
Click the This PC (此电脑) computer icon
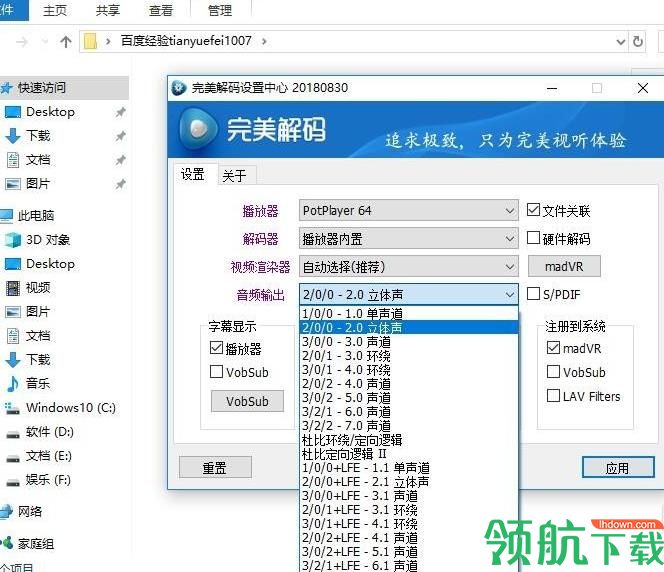[6, 216]
